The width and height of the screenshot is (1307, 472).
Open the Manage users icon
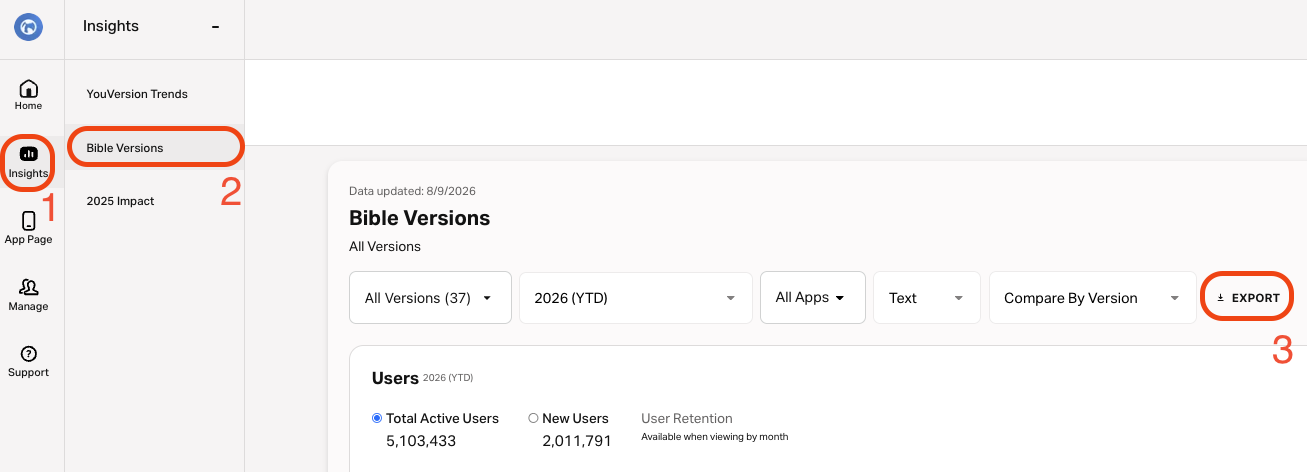(x=28, y=288)
